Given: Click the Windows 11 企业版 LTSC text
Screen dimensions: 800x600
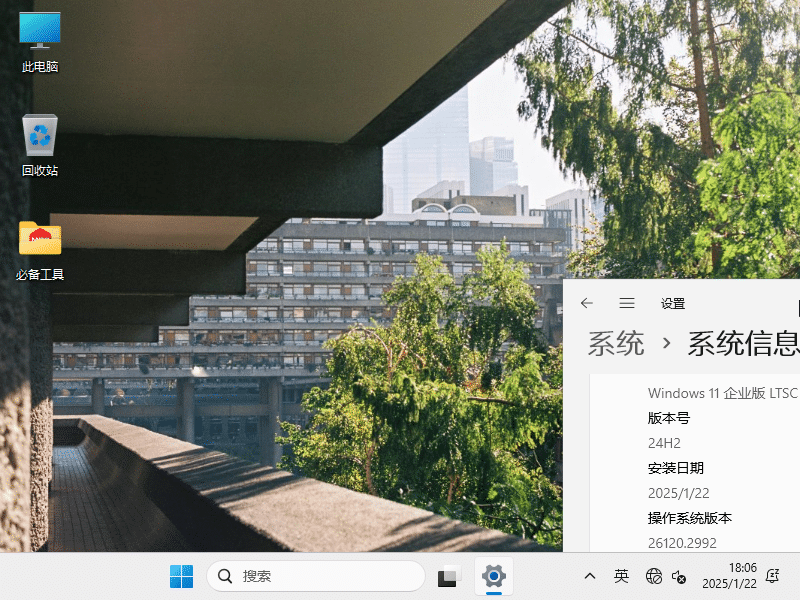Looking at the screenshot, I should (x=722, y=393).
